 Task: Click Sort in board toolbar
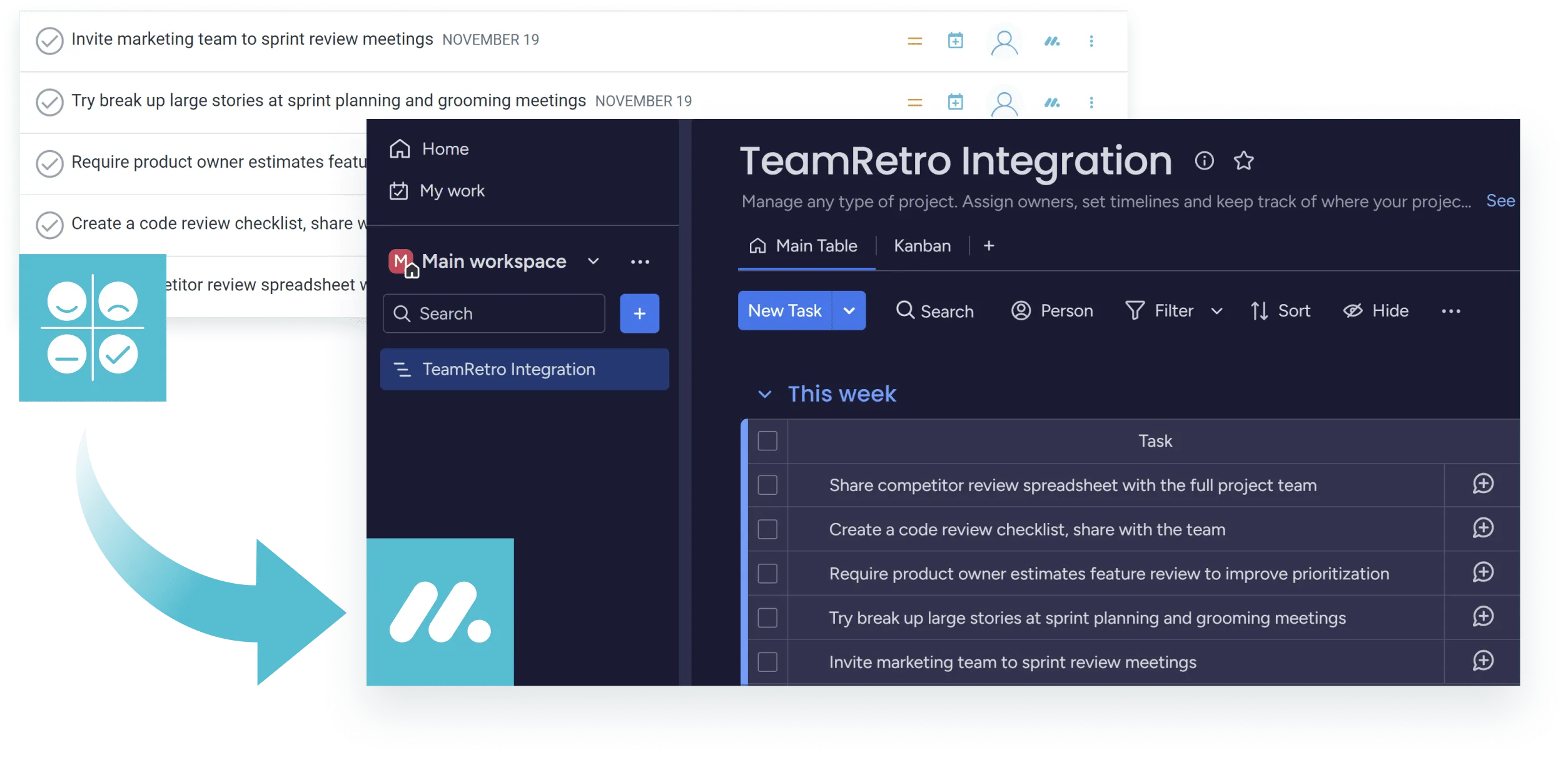[x=1280, y=311]
